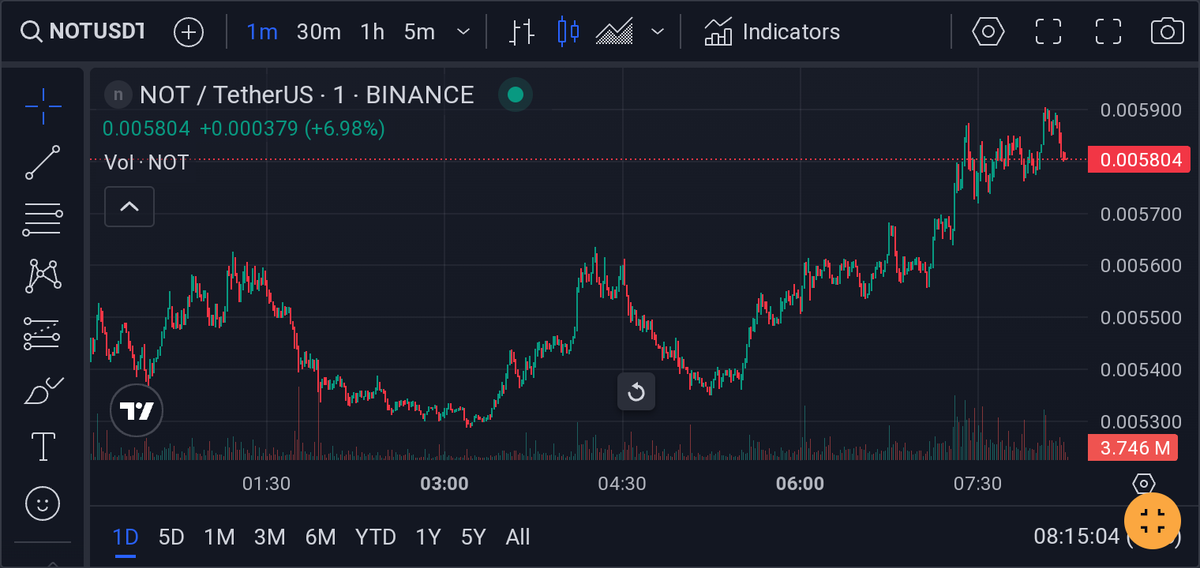Viewport: 1200px width, 568px height.
Task: Switch to candlestick chart style
Action: 568,31
